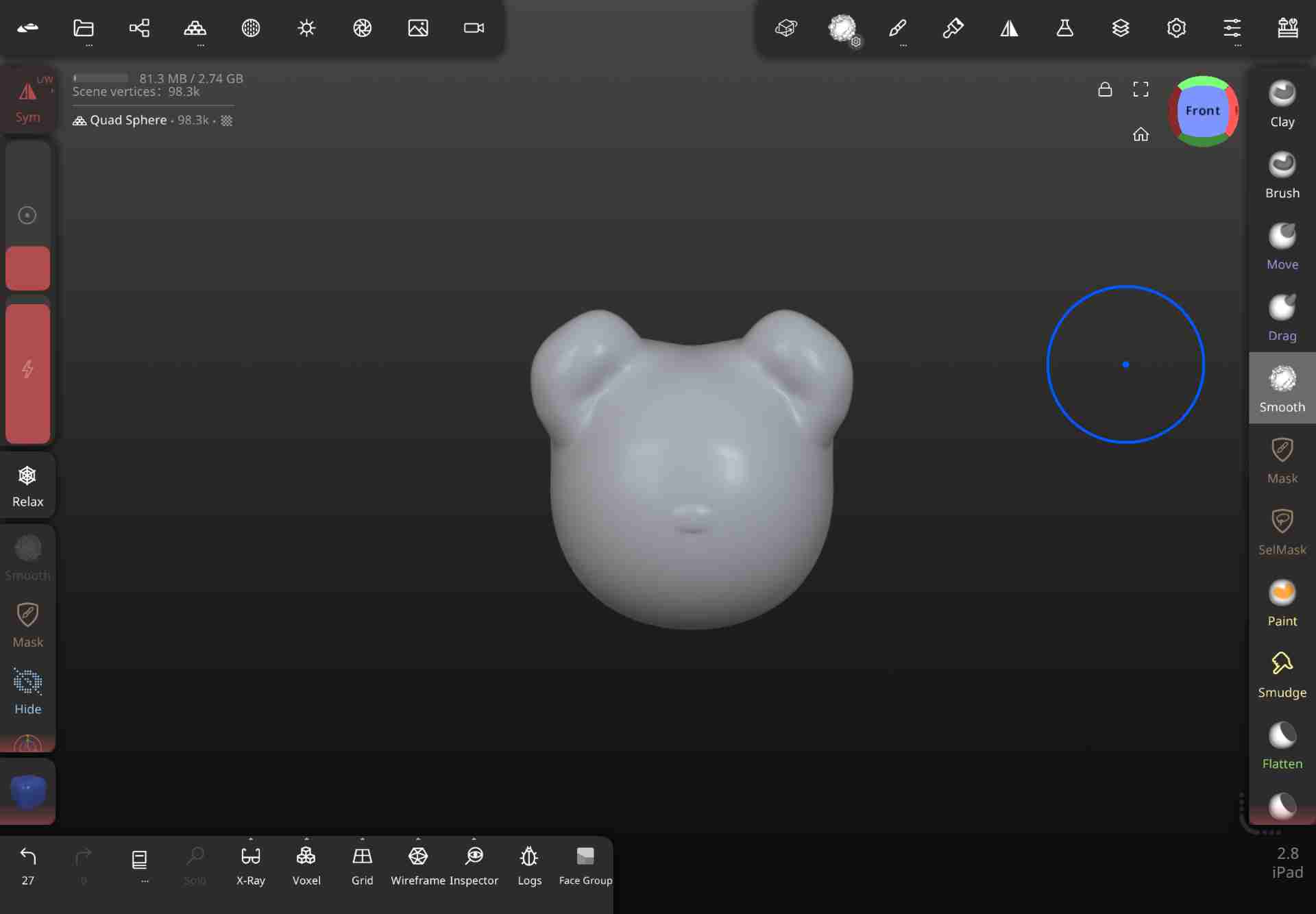The width and height of the screenshot is (1316, 914).
Task: Open the Interface sliders menu
Action: (1232, 28)
